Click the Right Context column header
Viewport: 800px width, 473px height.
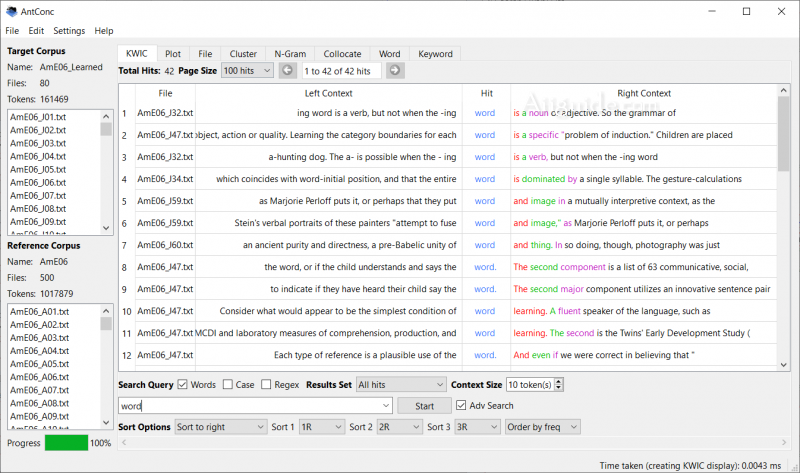[644, 93]
